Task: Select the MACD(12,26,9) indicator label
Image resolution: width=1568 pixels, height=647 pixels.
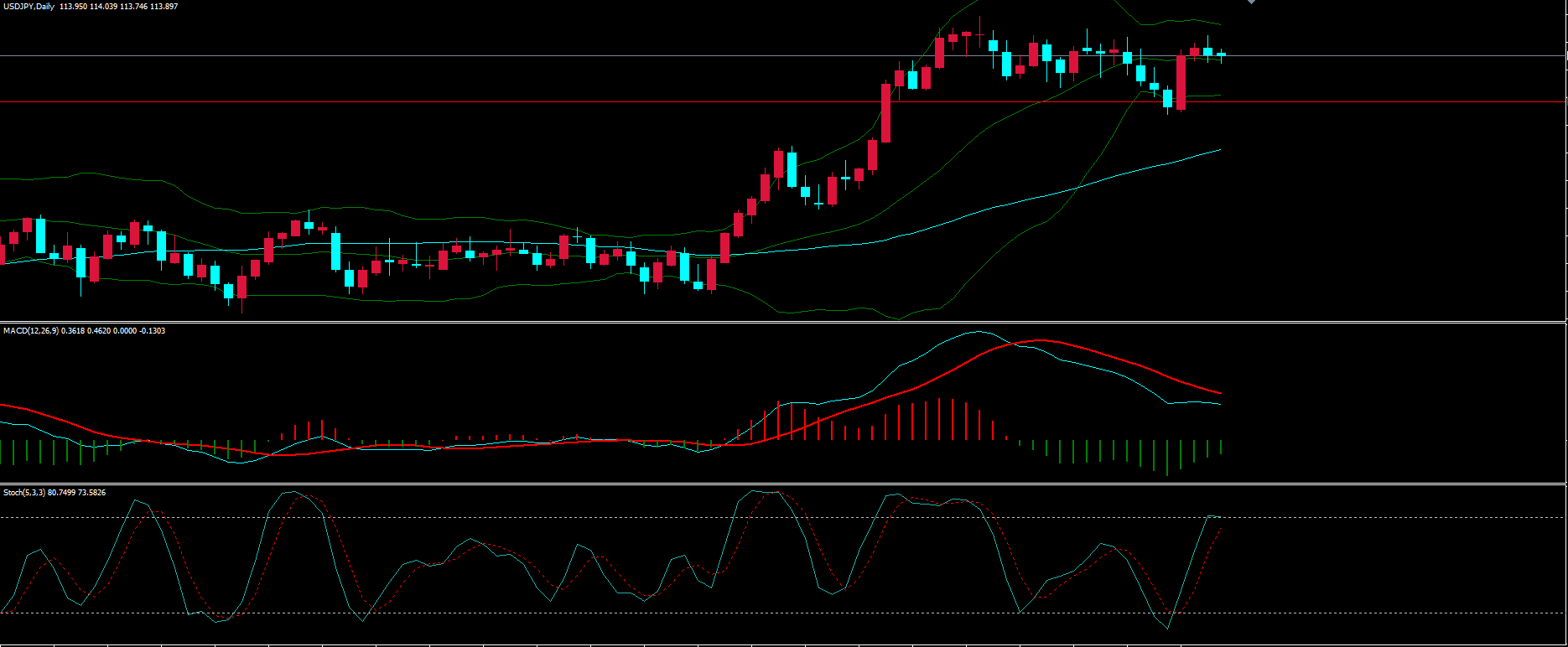Action: coord(31,331)
